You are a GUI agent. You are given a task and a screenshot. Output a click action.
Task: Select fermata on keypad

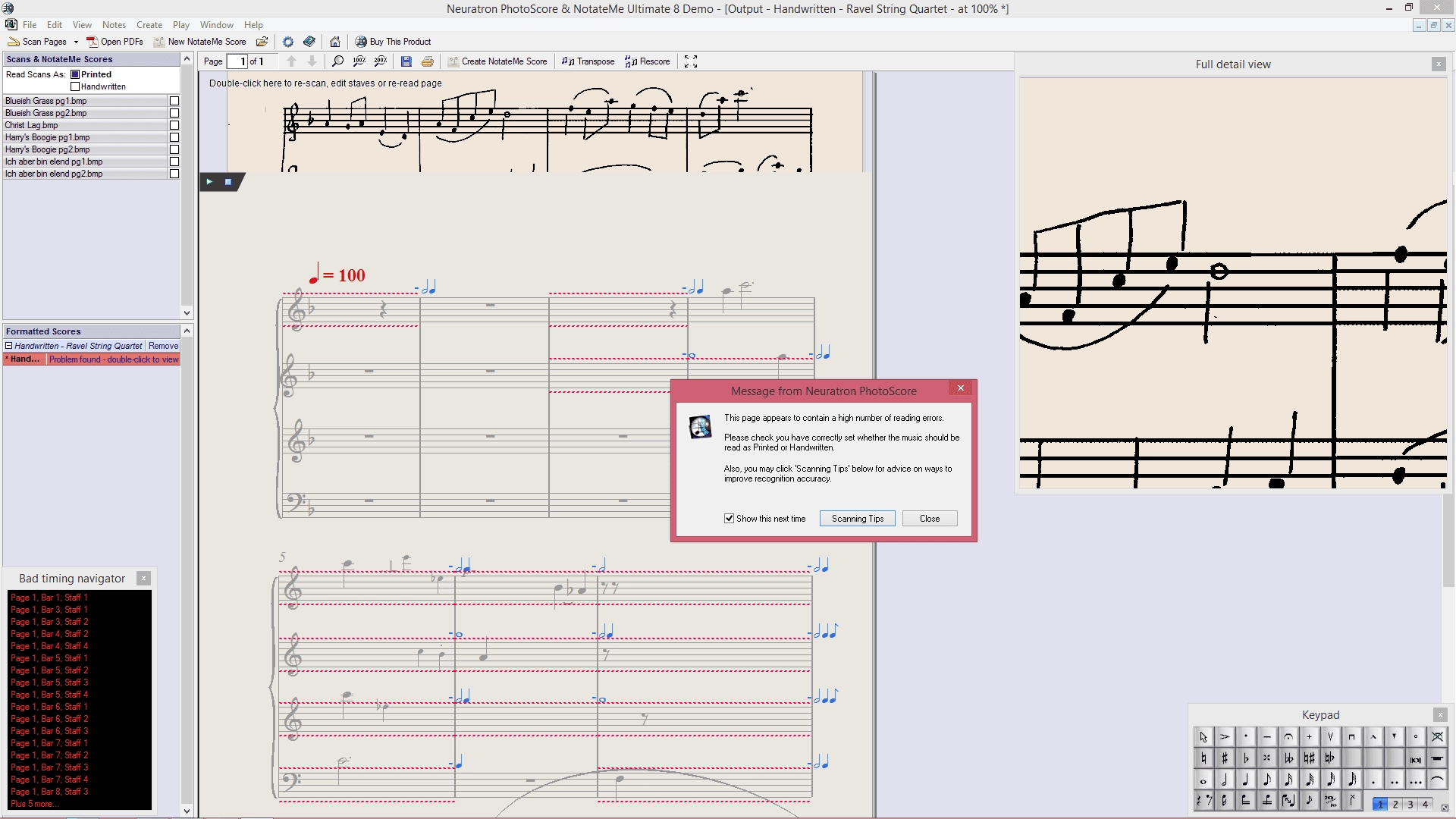coord(1288,736)
